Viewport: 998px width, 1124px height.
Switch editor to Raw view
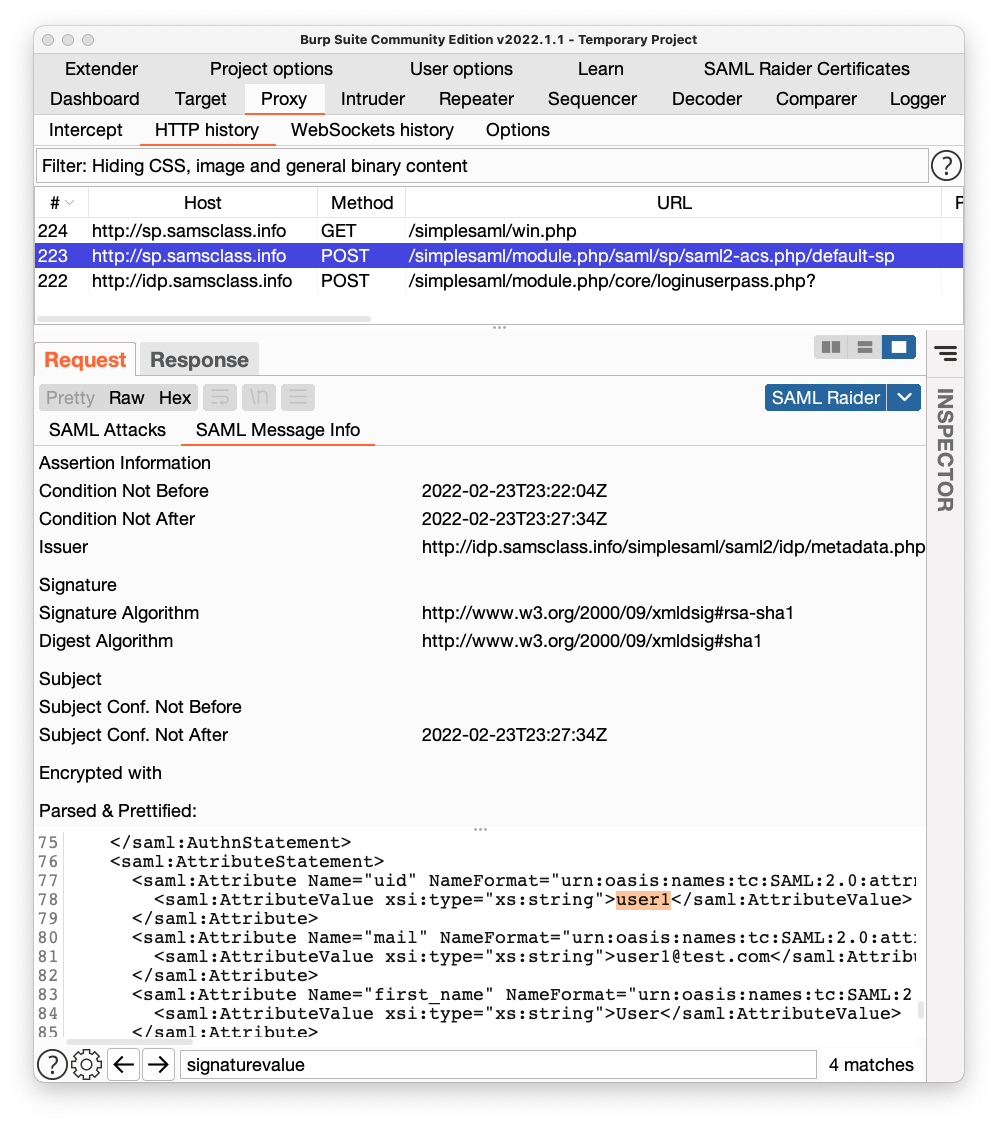point(127,397)
